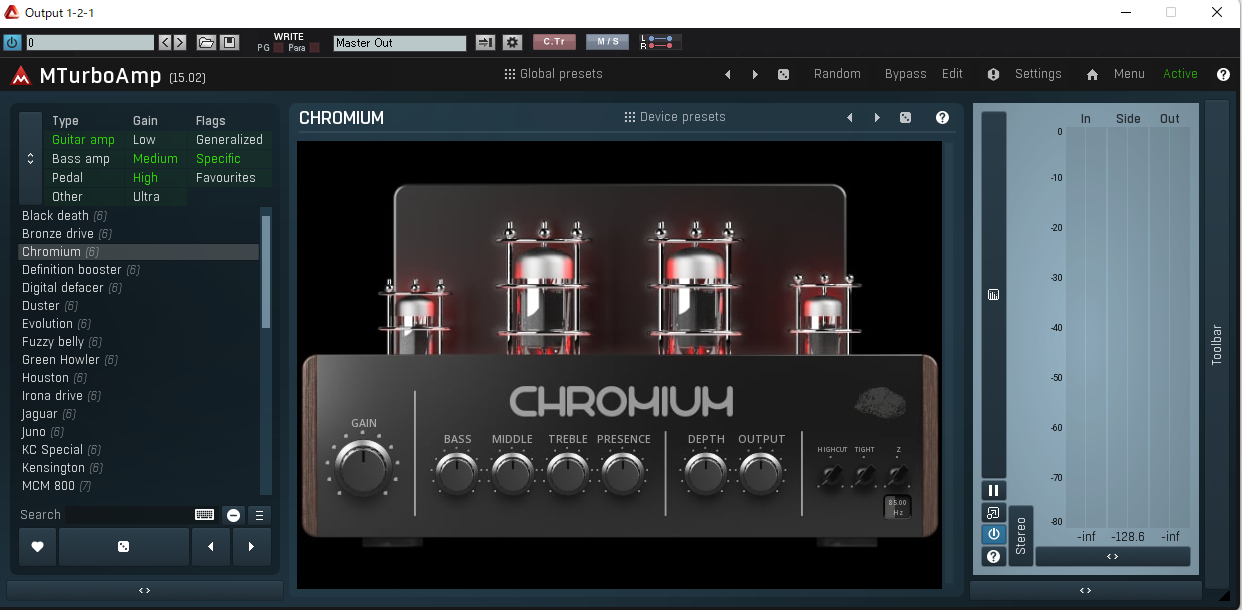Click the GAIN knob
The image size is (1242, 610).
pyautogui.click(x=364, y=467)
